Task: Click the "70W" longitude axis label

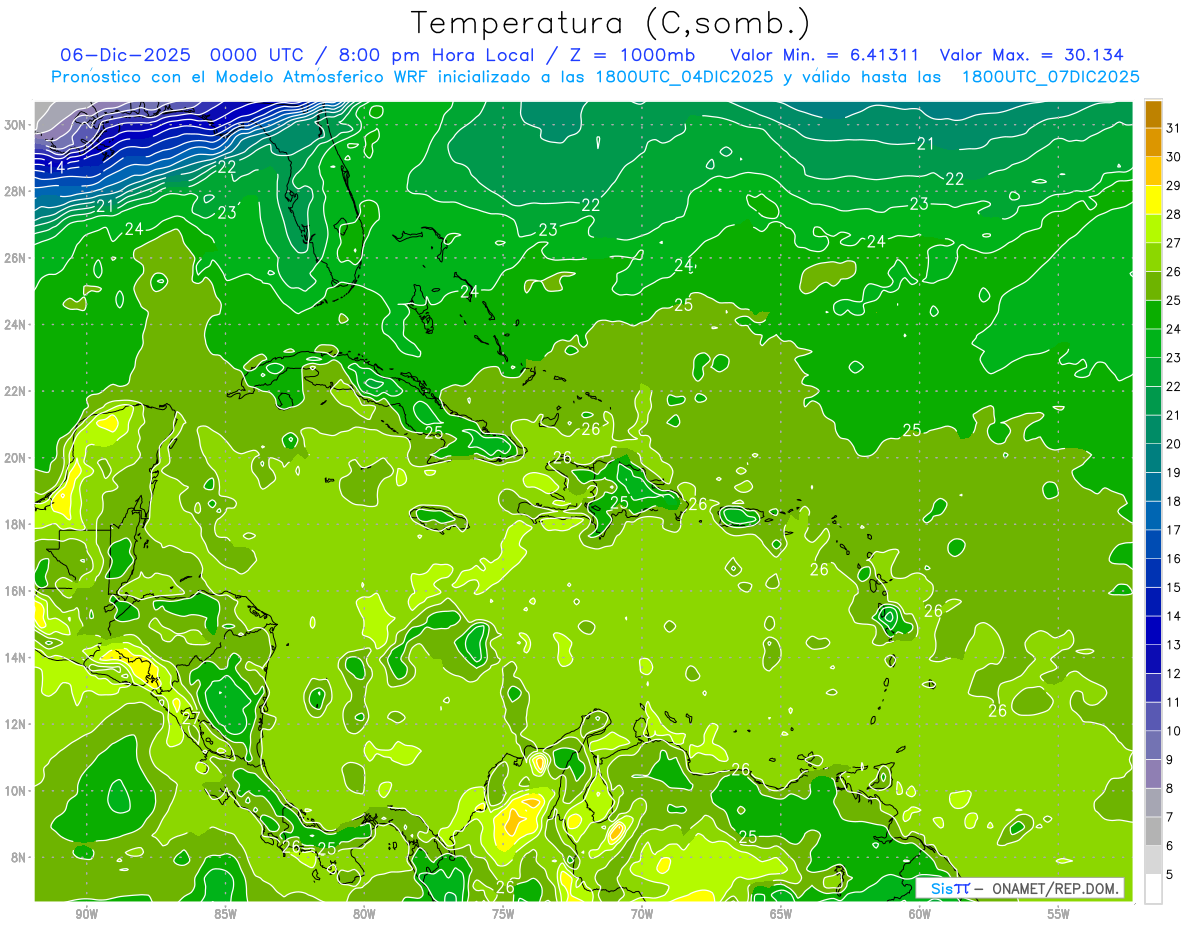Action: 642,914
